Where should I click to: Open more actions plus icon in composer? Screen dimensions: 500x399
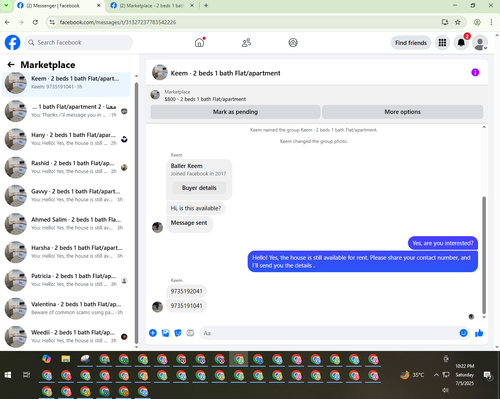coord(153,333)
